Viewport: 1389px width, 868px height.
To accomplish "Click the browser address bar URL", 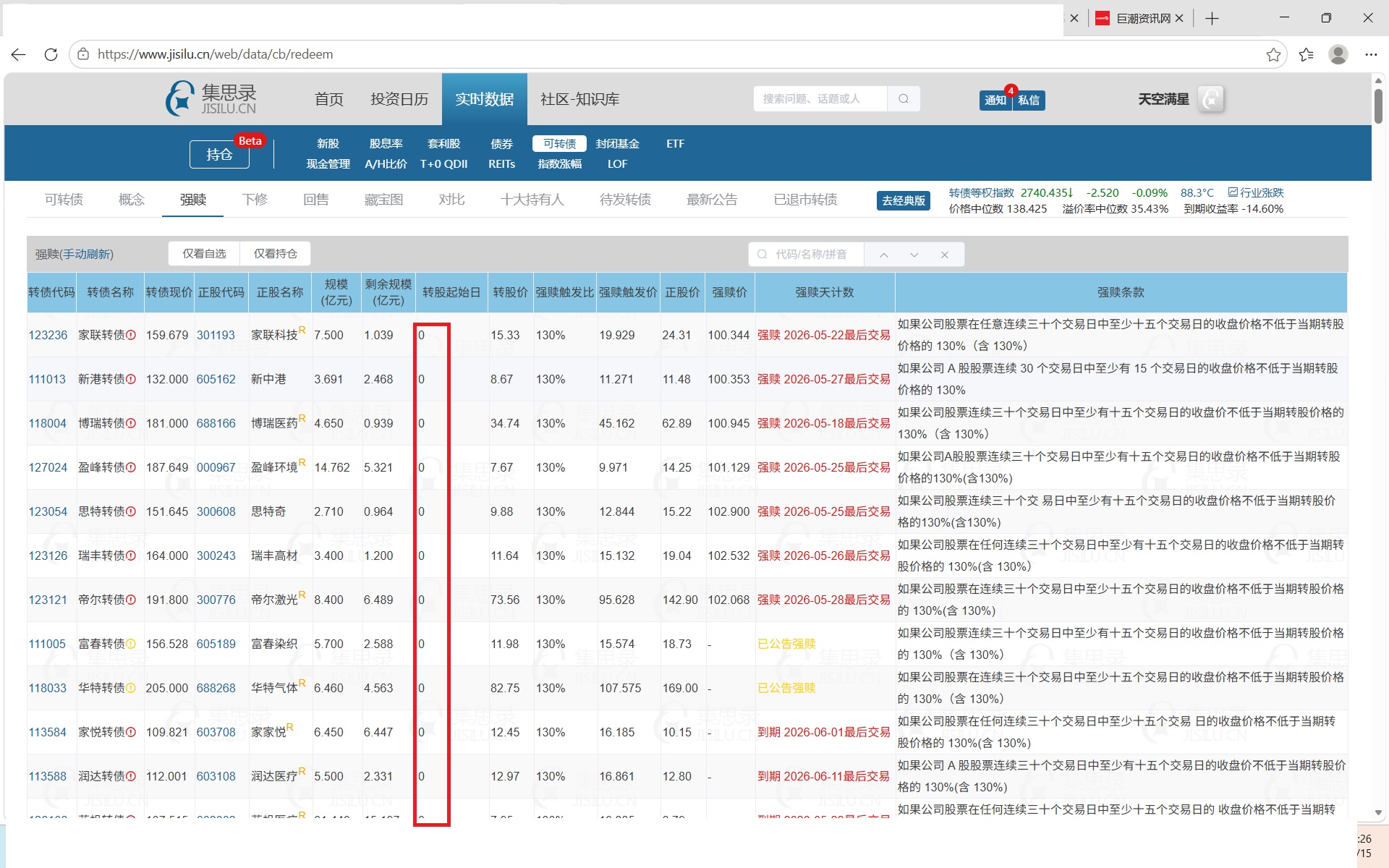I will (x=215, y=54).
